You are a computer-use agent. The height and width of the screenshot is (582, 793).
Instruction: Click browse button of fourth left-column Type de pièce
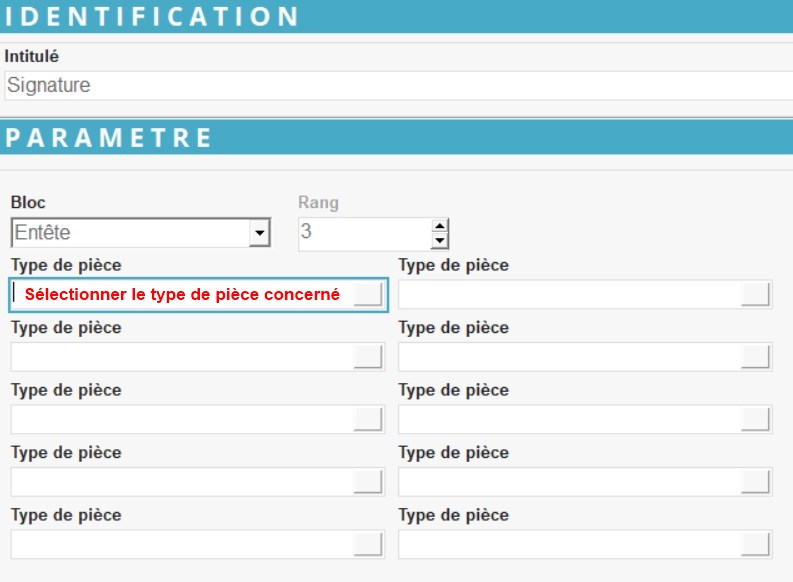tap(368, 482)
